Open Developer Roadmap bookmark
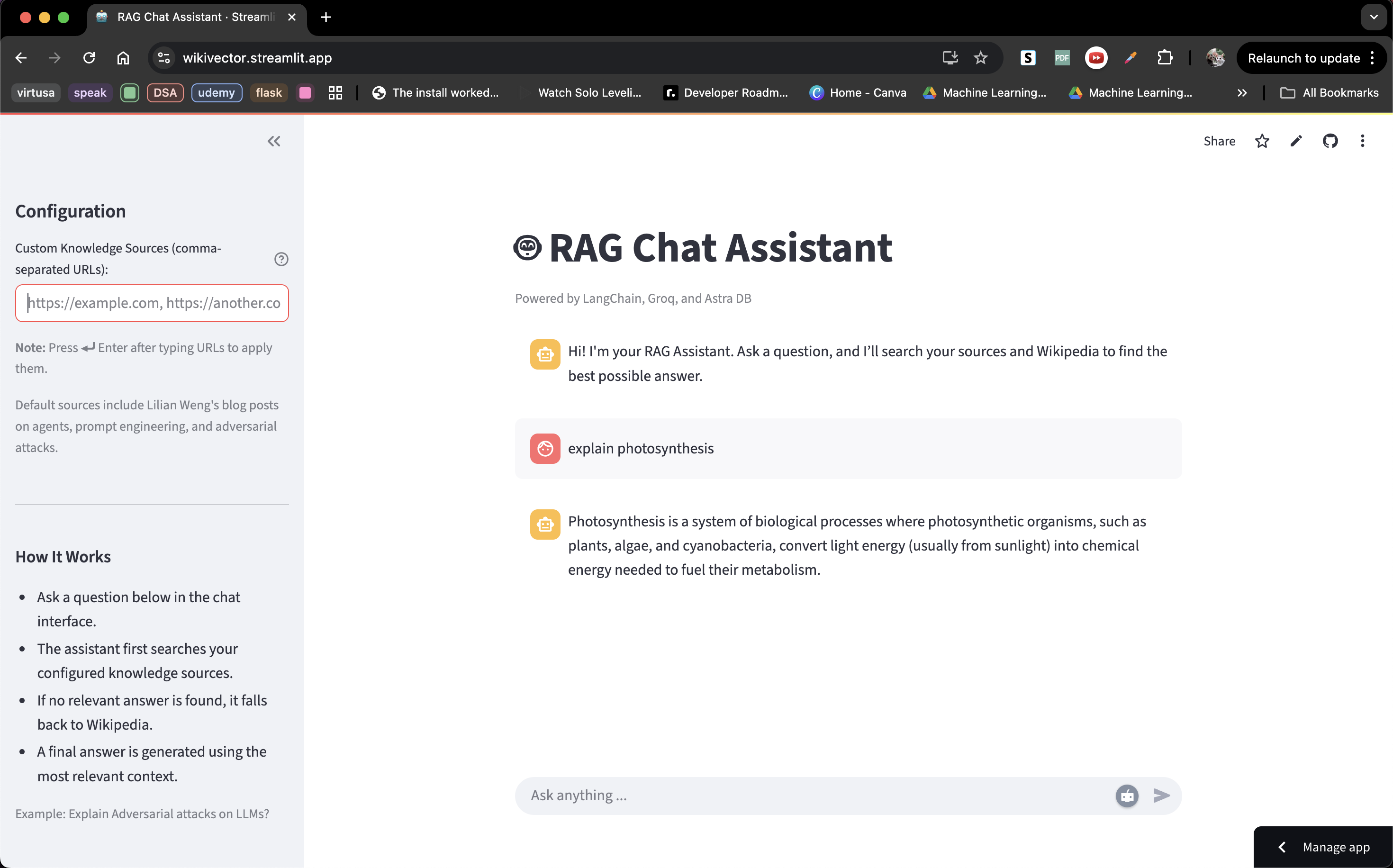The height and width of the screenshot is (868, 1393). click(726, 92)
